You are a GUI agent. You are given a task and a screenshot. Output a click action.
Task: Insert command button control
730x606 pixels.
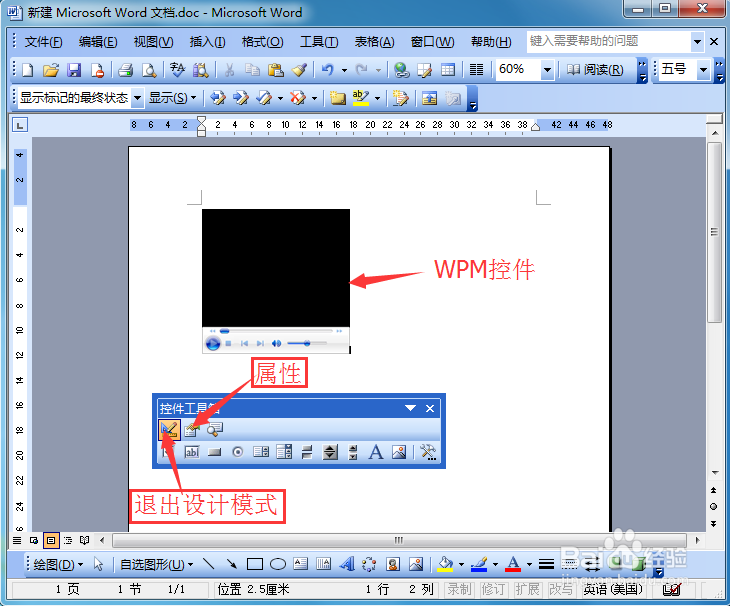click(214, 452)
